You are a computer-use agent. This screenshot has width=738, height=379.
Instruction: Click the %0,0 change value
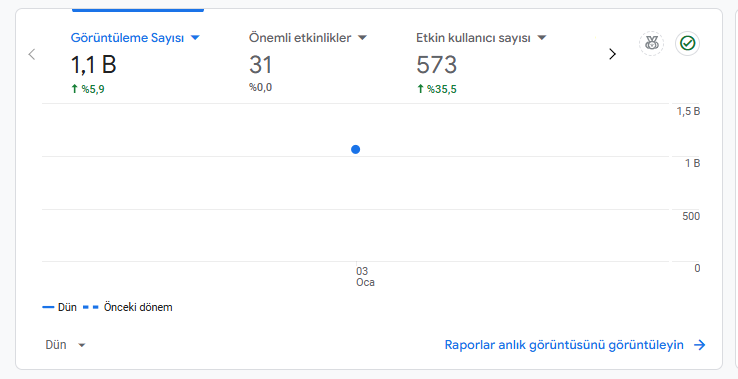click(x=261, y=87)
